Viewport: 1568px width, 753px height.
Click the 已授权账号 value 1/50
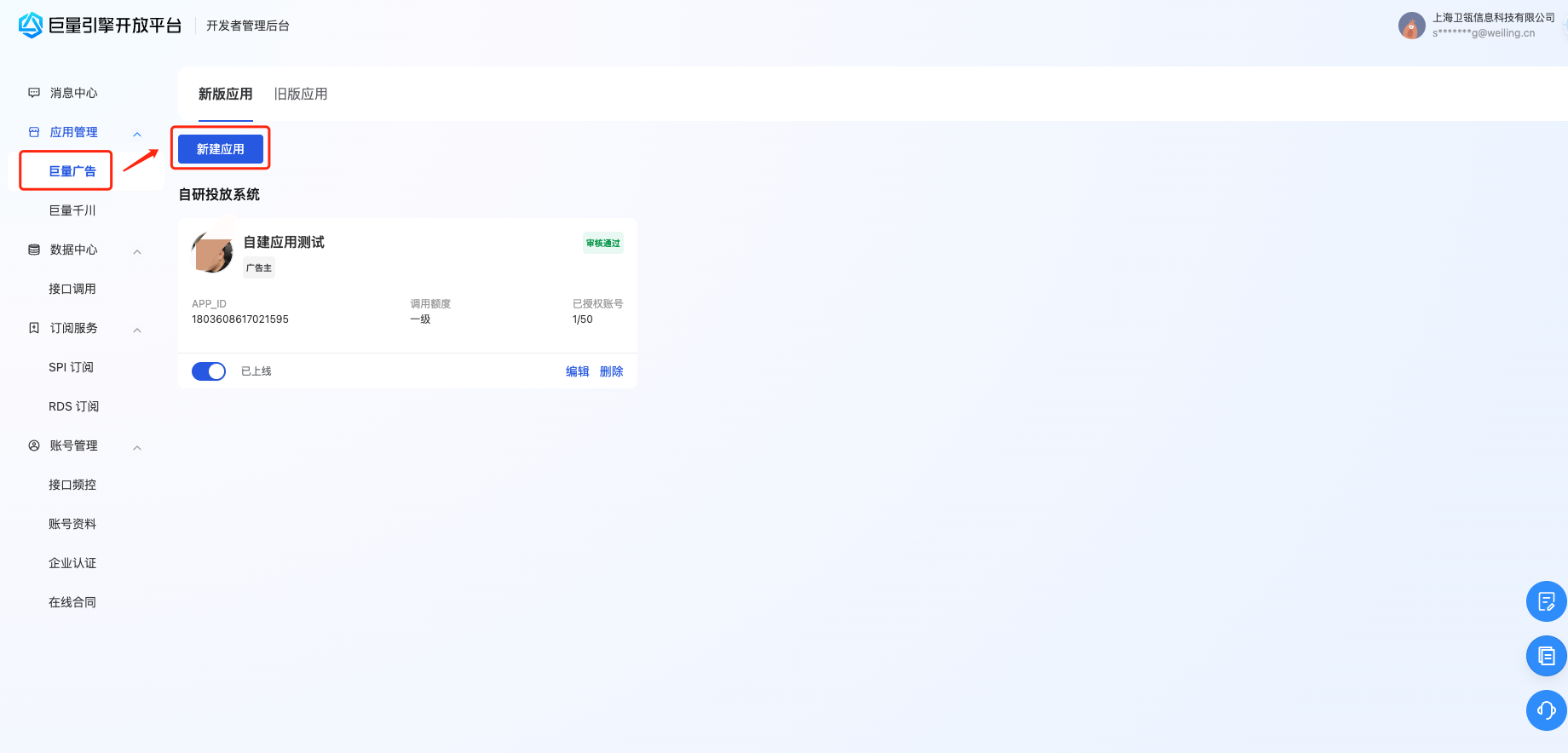(x=583, y=319)
